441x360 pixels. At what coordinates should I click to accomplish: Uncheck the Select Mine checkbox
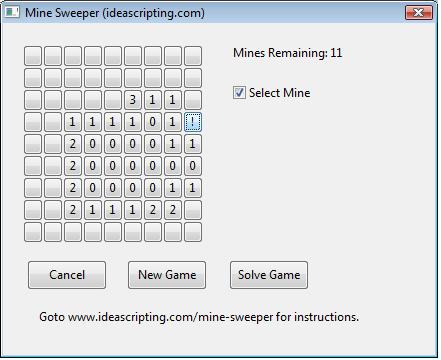coord(239,93)
